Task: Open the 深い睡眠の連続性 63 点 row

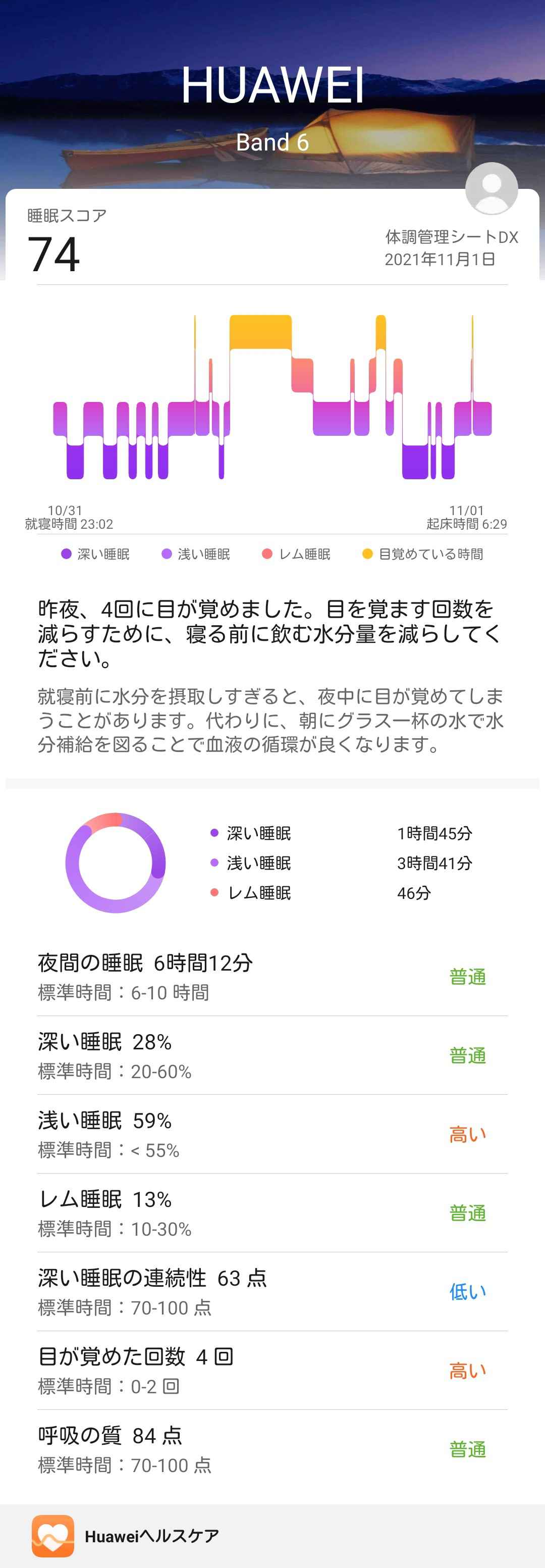Action: pos(272,1292)
